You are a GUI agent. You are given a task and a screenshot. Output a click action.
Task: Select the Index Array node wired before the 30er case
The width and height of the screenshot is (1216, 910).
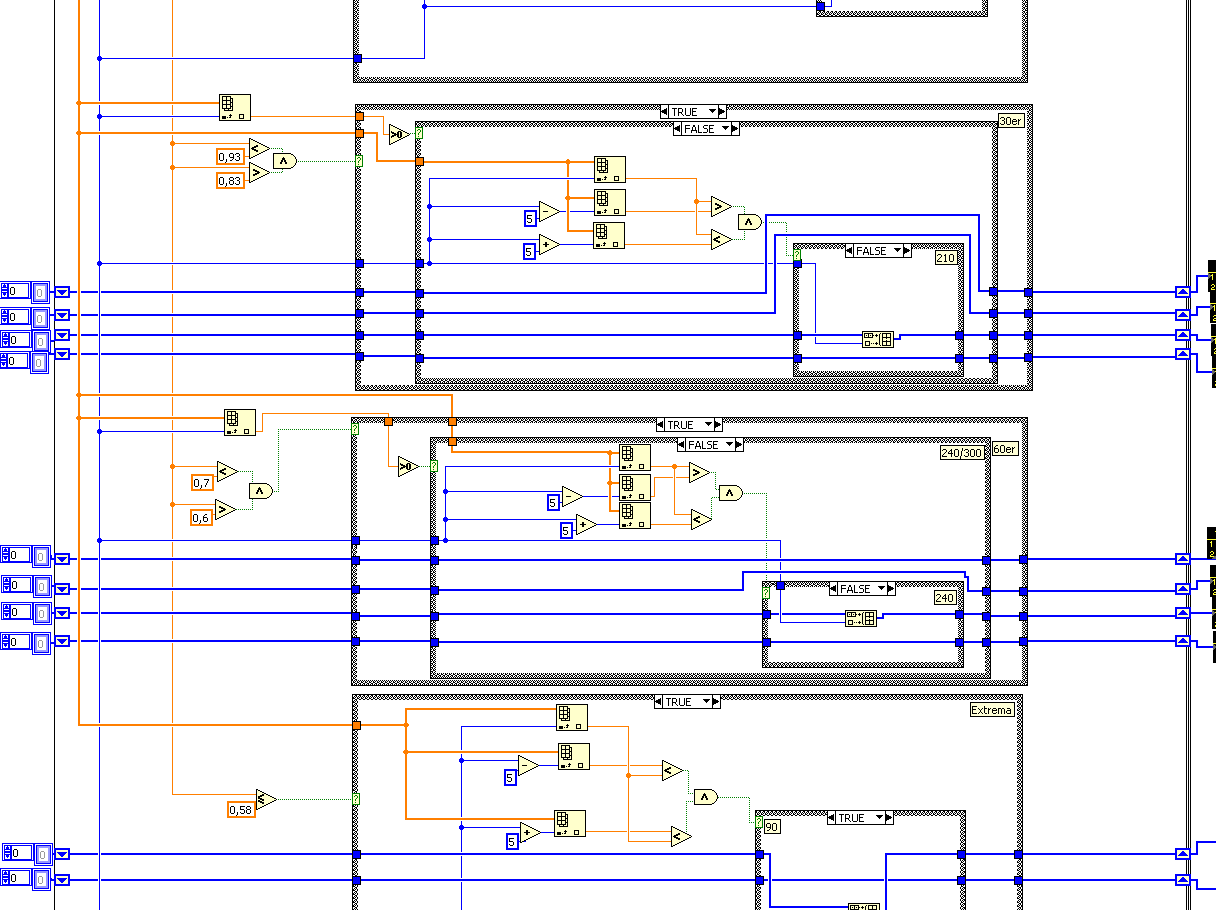click(235, 107)
